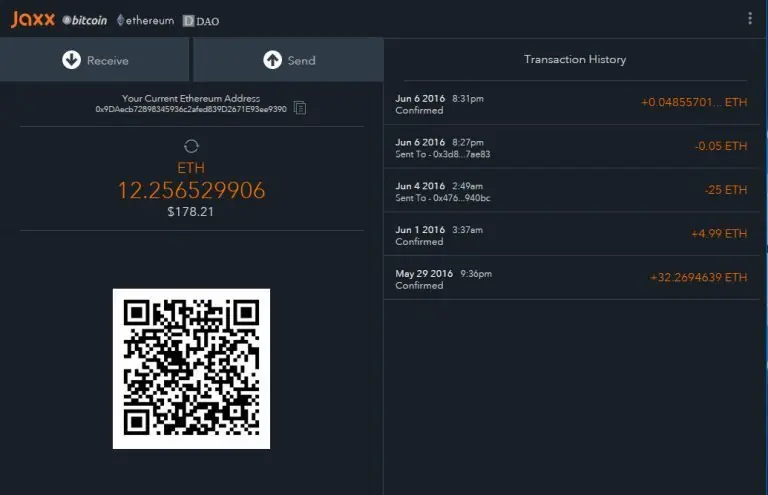Click the -25 ETH amount
The image size is (768, 495).
pyautogui.click(x=726, y=190)
